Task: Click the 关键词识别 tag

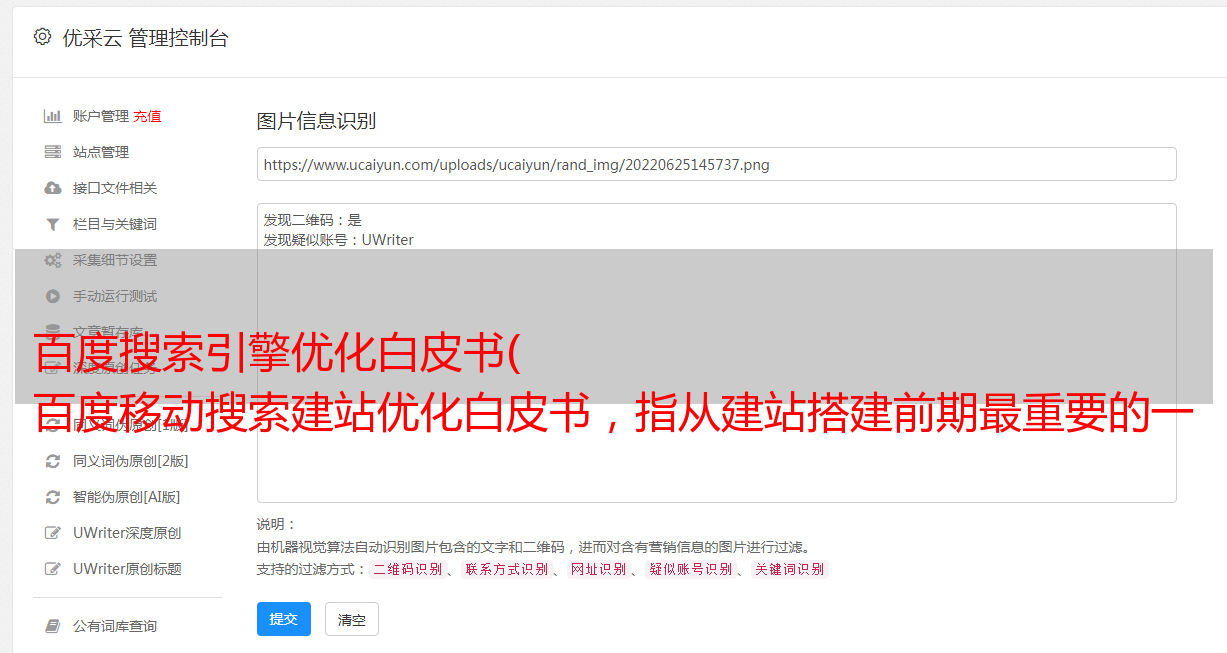Action: pyautogui.click(x=790, y=569)
